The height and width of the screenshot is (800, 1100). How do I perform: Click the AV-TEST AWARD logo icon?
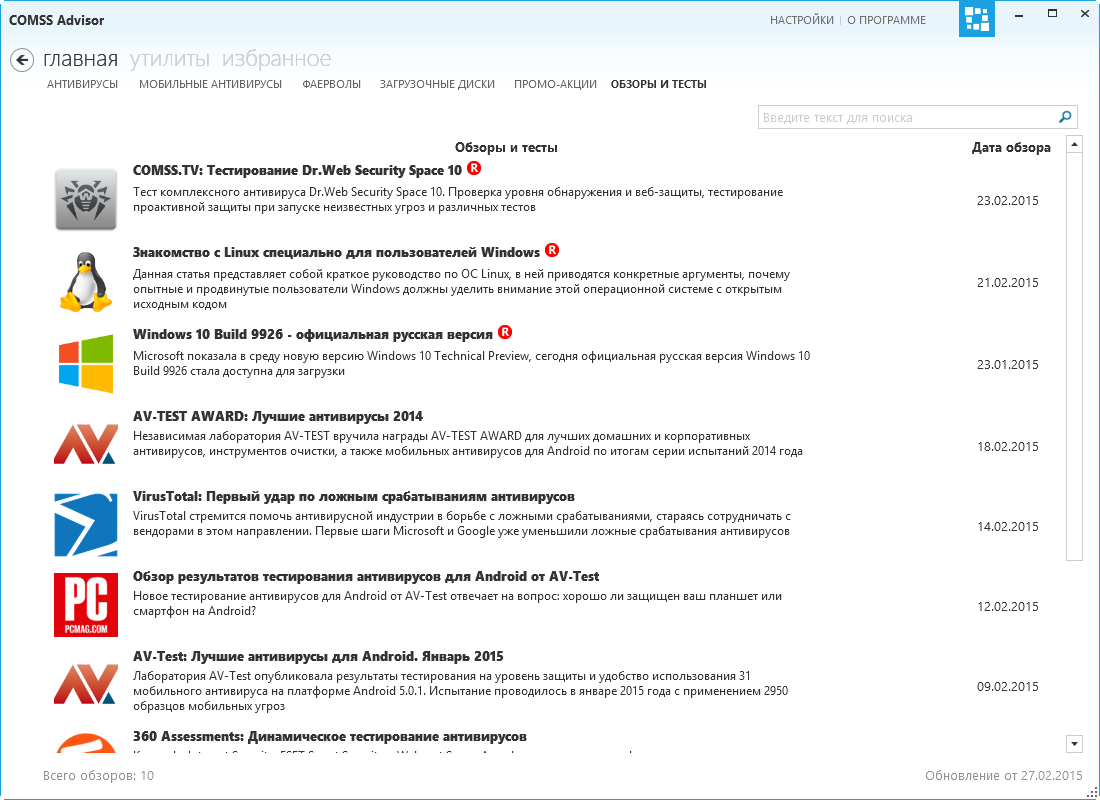click(86, 445)
